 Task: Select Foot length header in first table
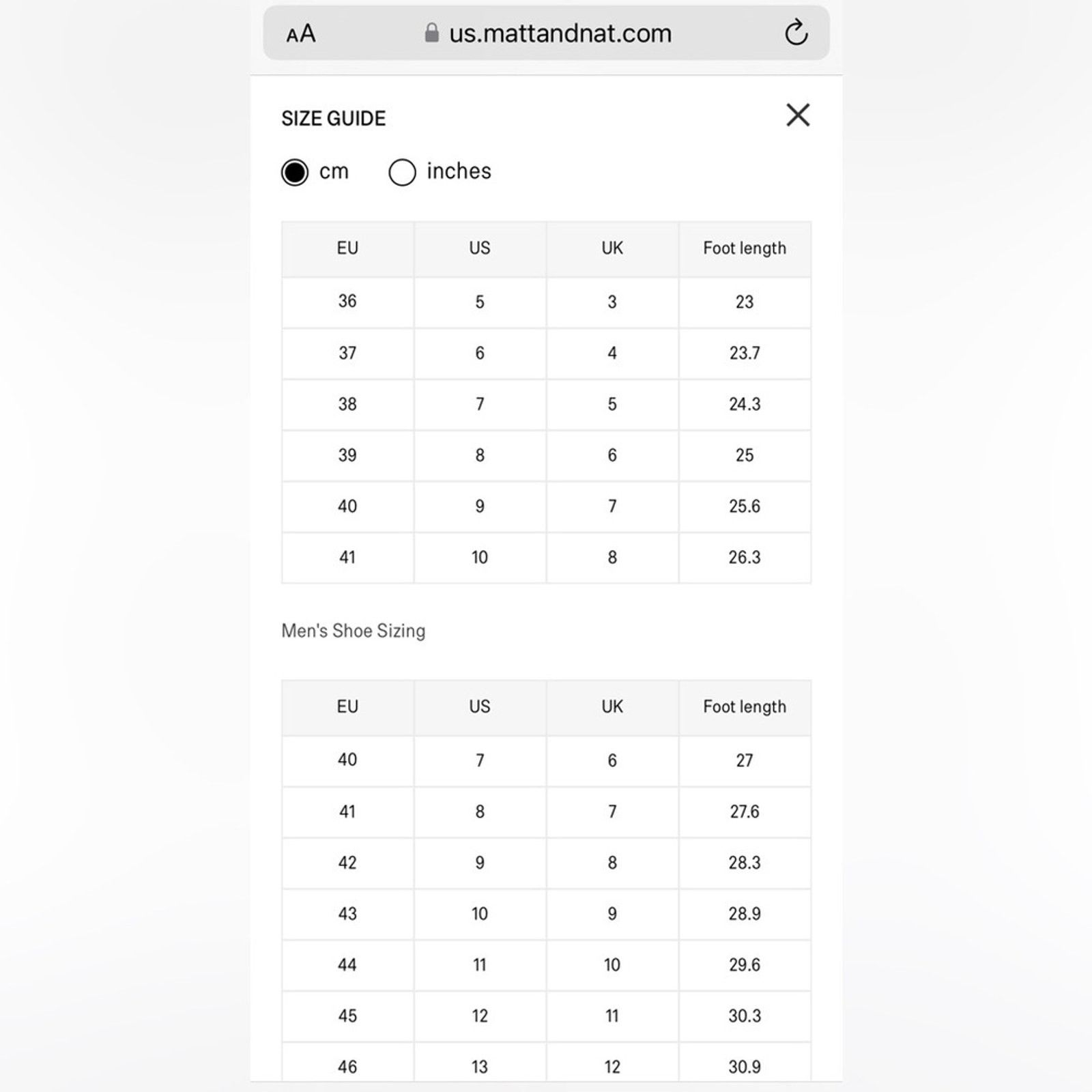tap(745, 248)
